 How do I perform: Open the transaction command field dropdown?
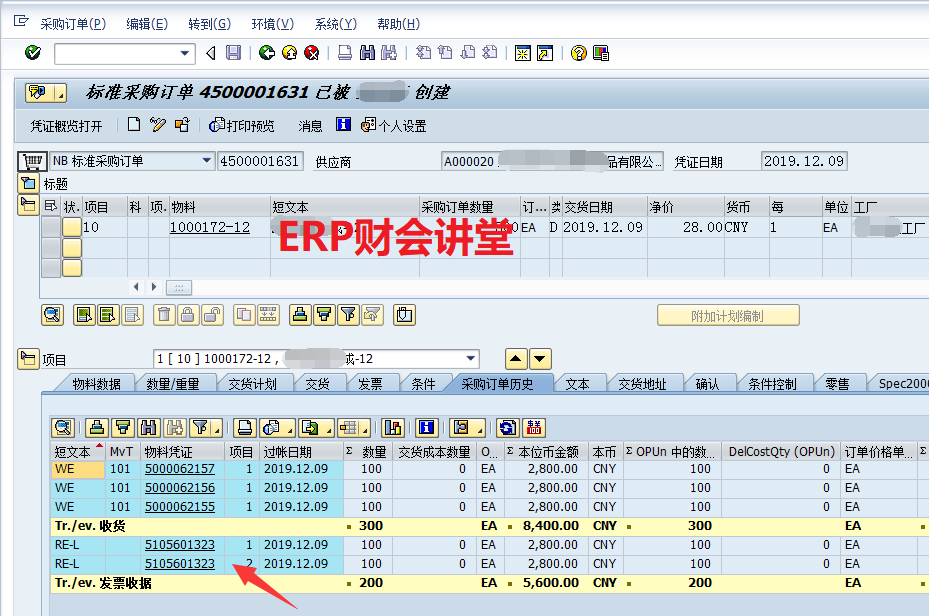point(185,53)
